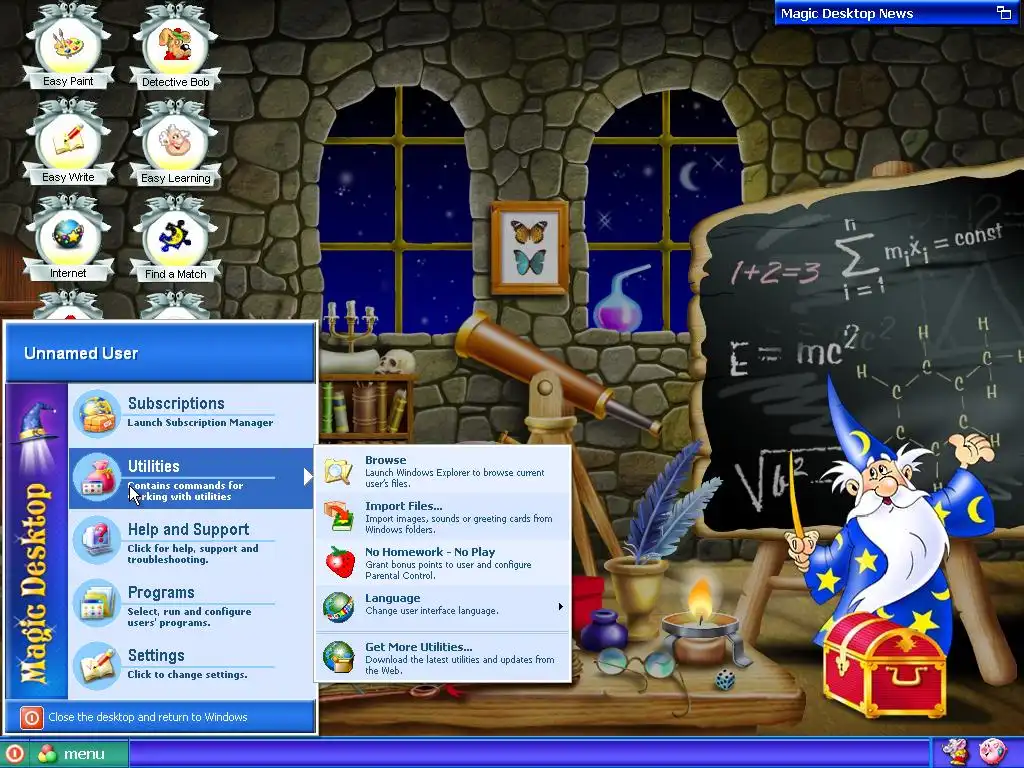Click 'Select, run and configure users' programs.' text
This screenshot has width=1024, height=768.
coord(189,617)
